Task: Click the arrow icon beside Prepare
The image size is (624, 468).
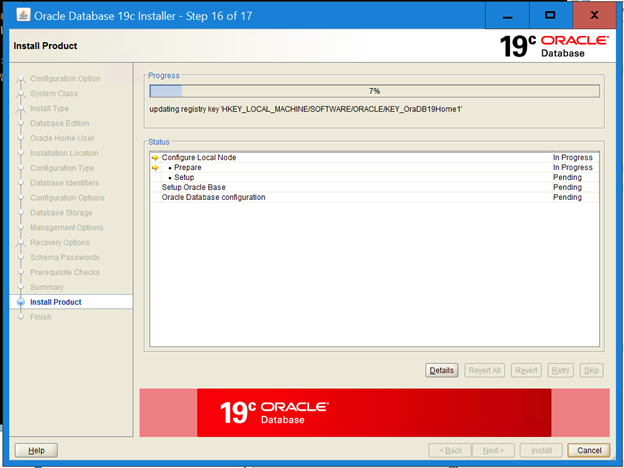Action: coord(155,168)
